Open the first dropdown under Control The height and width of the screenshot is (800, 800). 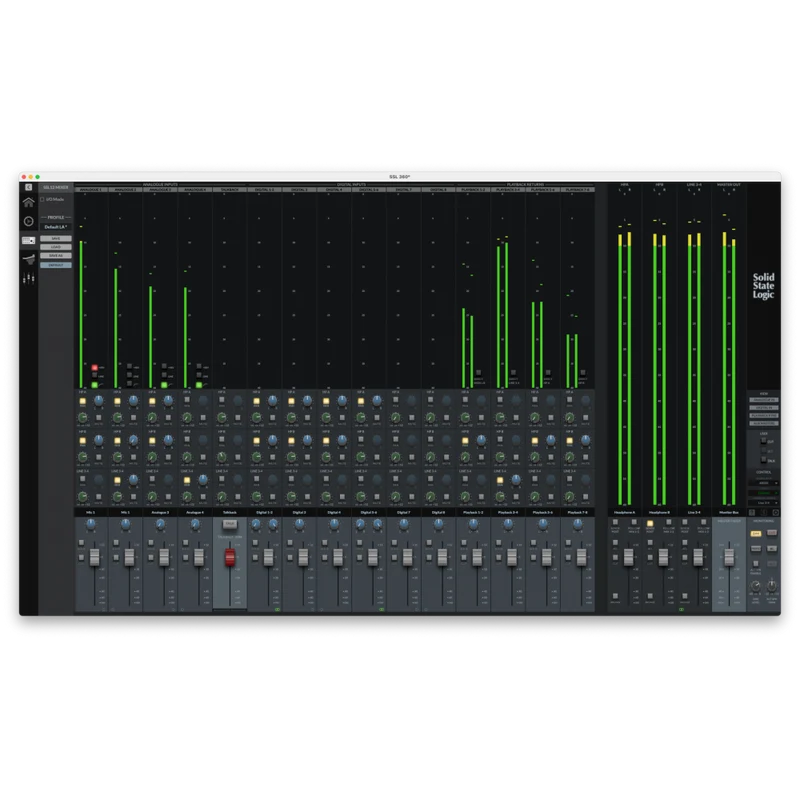[x=764, y=483]
